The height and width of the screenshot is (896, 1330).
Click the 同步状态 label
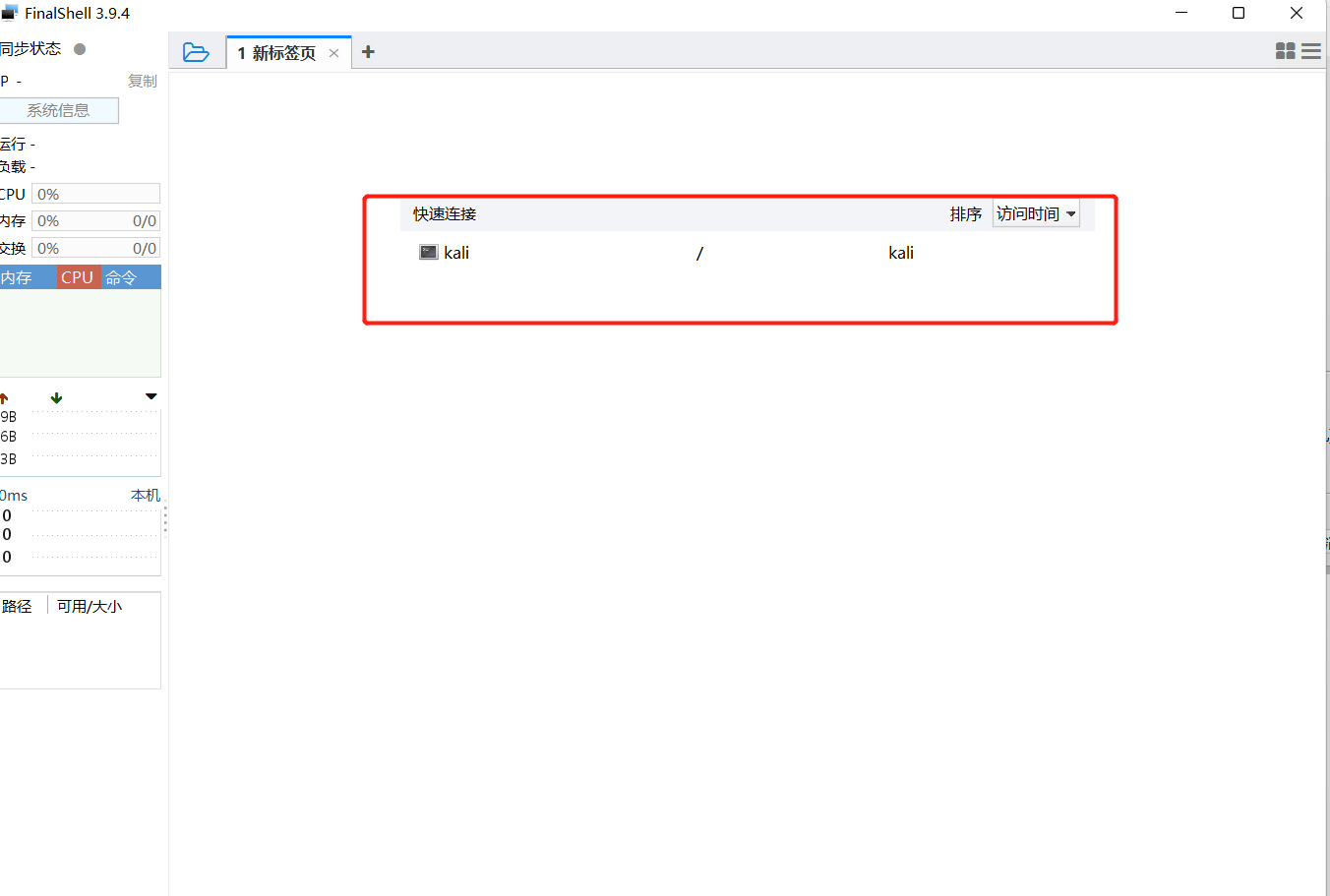pos(30,48)
